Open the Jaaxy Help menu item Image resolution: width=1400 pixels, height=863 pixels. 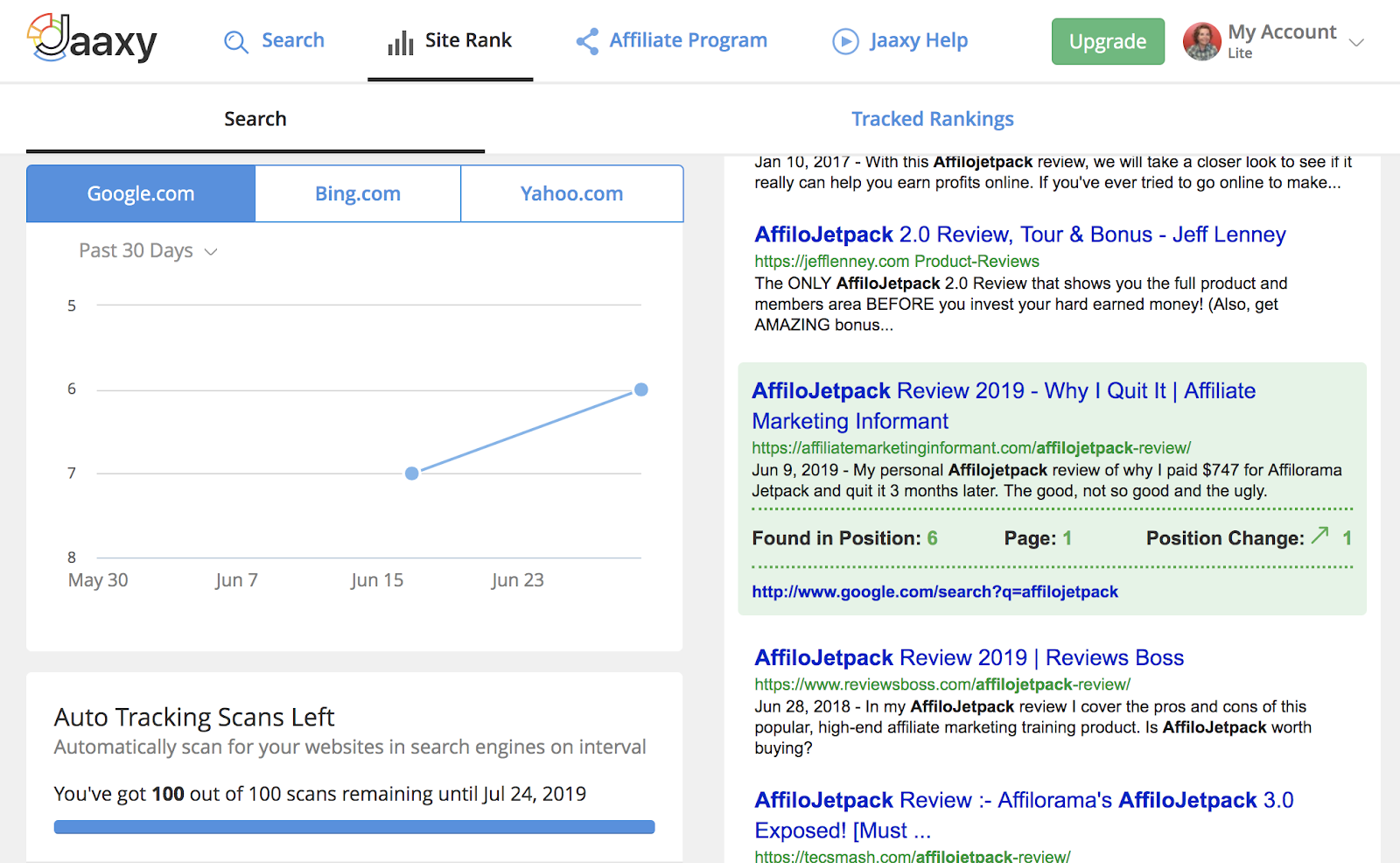pos(919,40)
